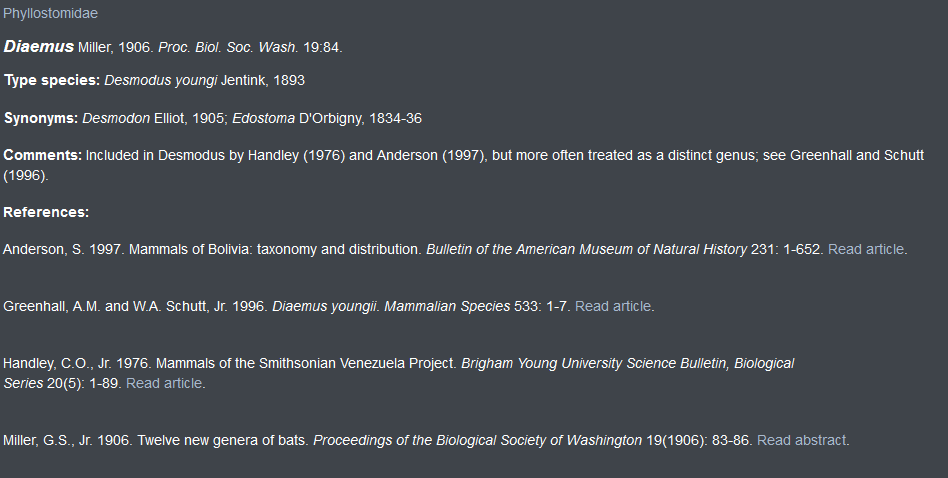Click the Edostoma synonym text
948x478 pixels.
coord(264,118)
